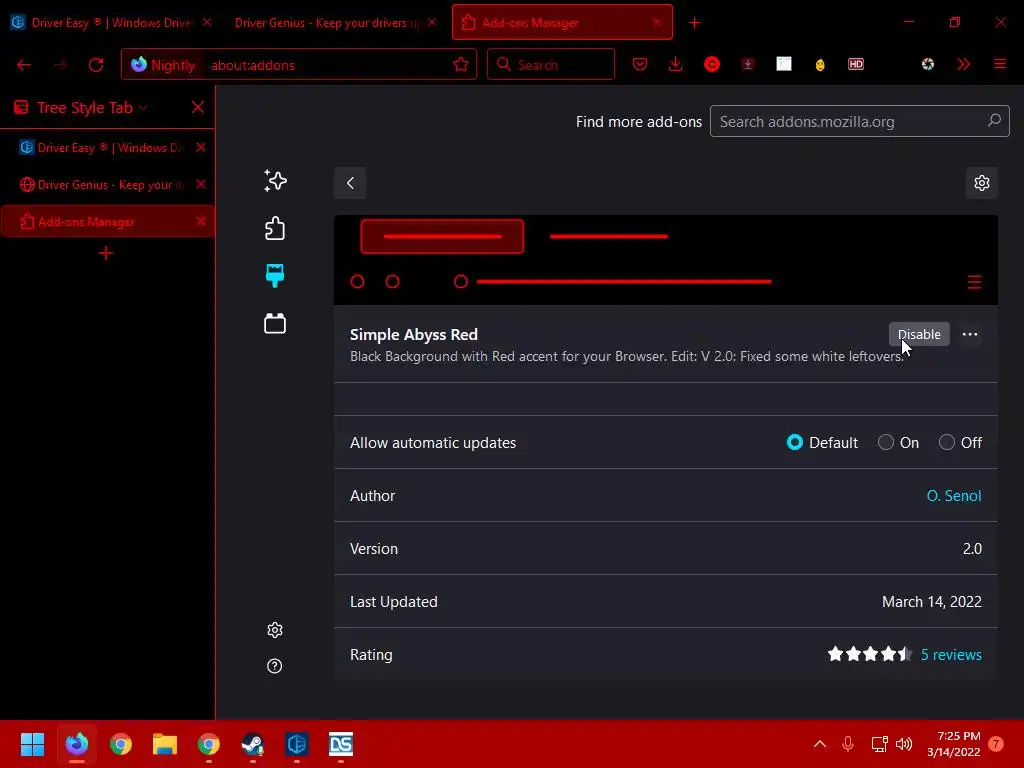Click the volume speaker tray icon
Image resolution: width=1024 pixels, height=768 pixels.
(x=904, y=744)
